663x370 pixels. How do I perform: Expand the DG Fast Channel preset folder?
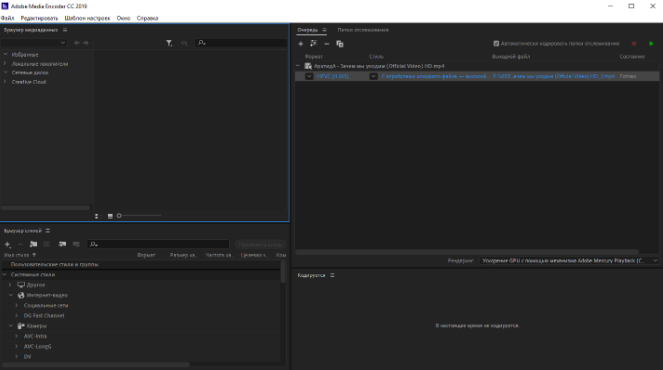[x=16, y=315]
